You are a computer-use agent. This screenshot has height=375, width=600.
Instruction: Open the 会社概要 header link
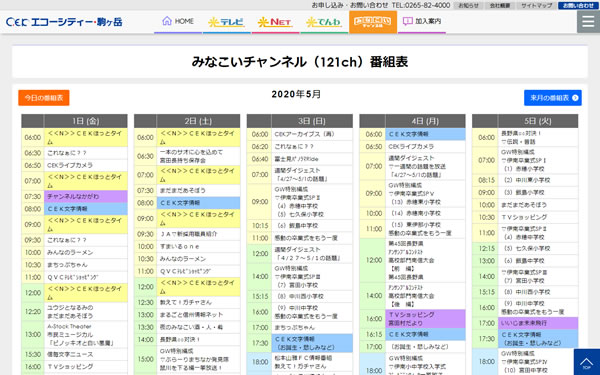500,5
